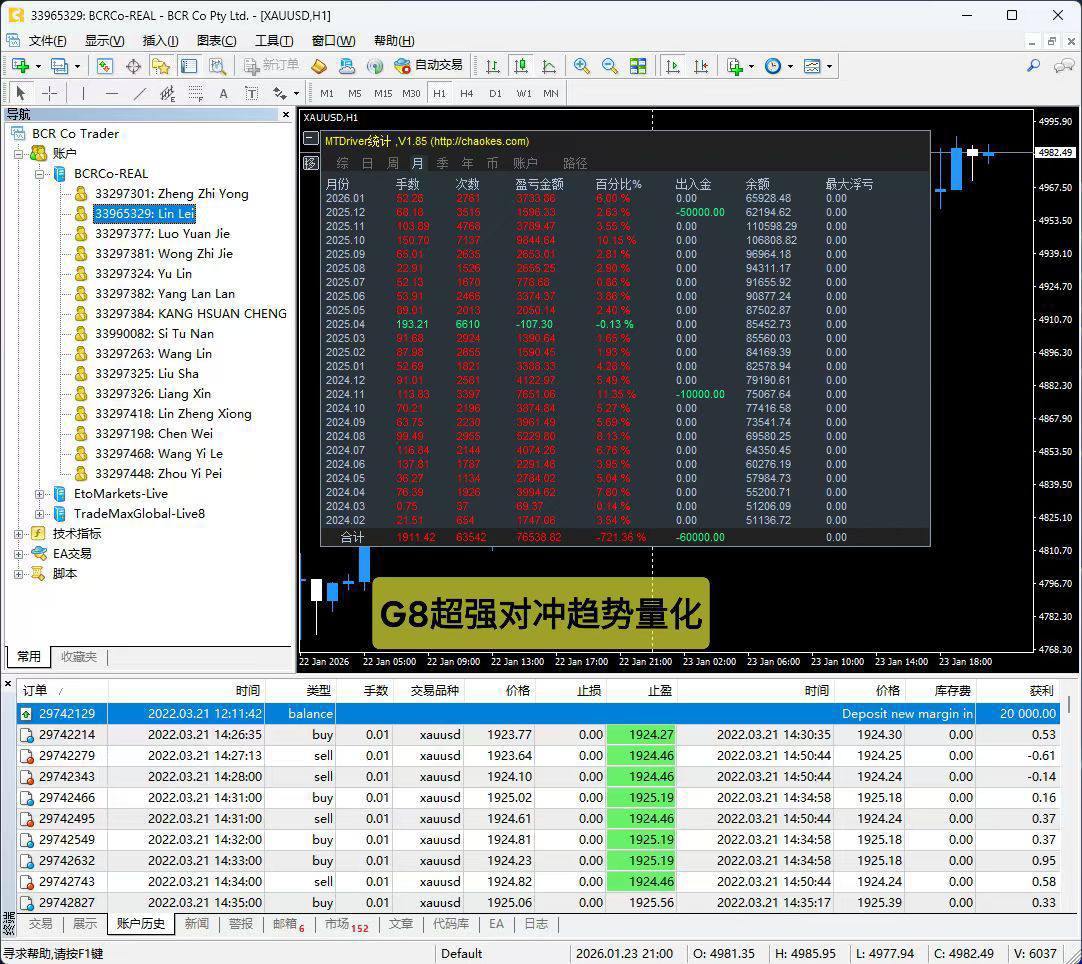Expand the EtoMarkets-Live node
Viewport: 1082px width, 964px height.
point(39,494)
